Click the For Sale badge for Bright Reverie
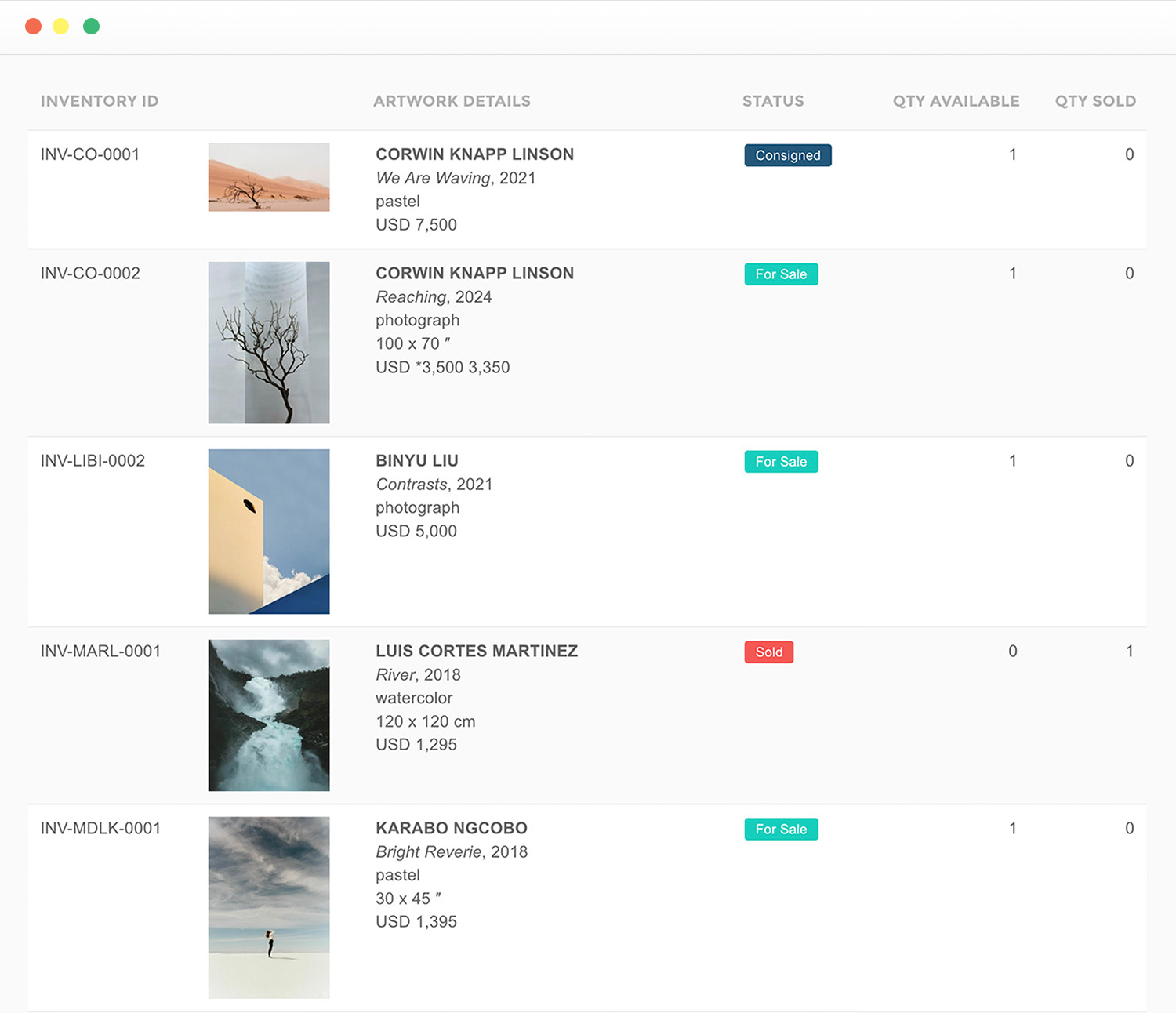 pyautogui.click(x=782, y=830)
